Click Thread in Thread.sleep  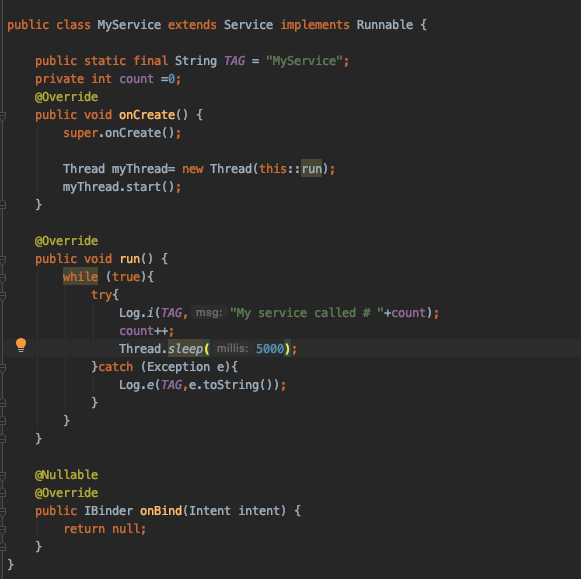(140, 349)
